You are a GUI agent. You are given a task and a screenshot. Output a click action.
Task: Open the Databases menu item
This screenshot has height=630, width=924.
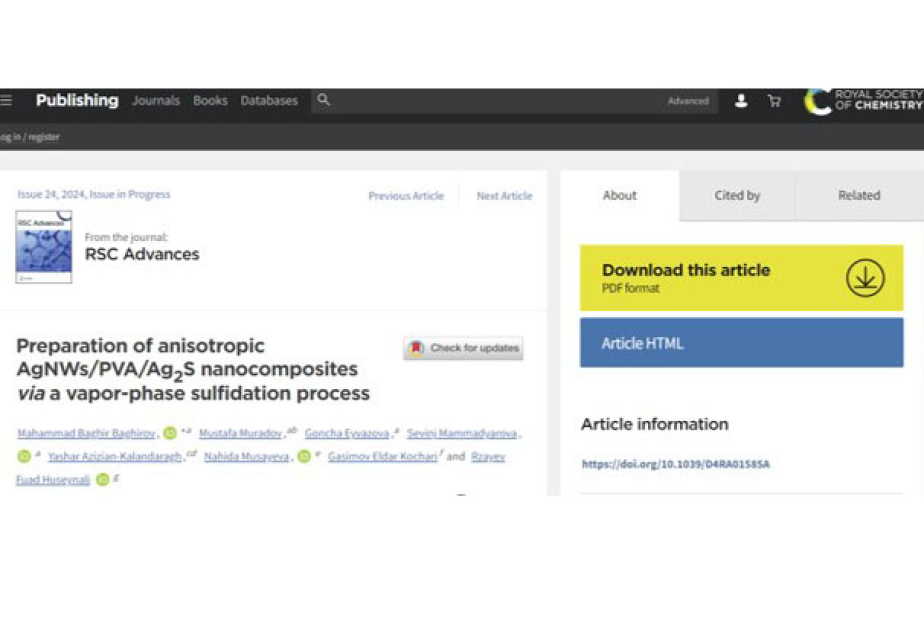269,101
